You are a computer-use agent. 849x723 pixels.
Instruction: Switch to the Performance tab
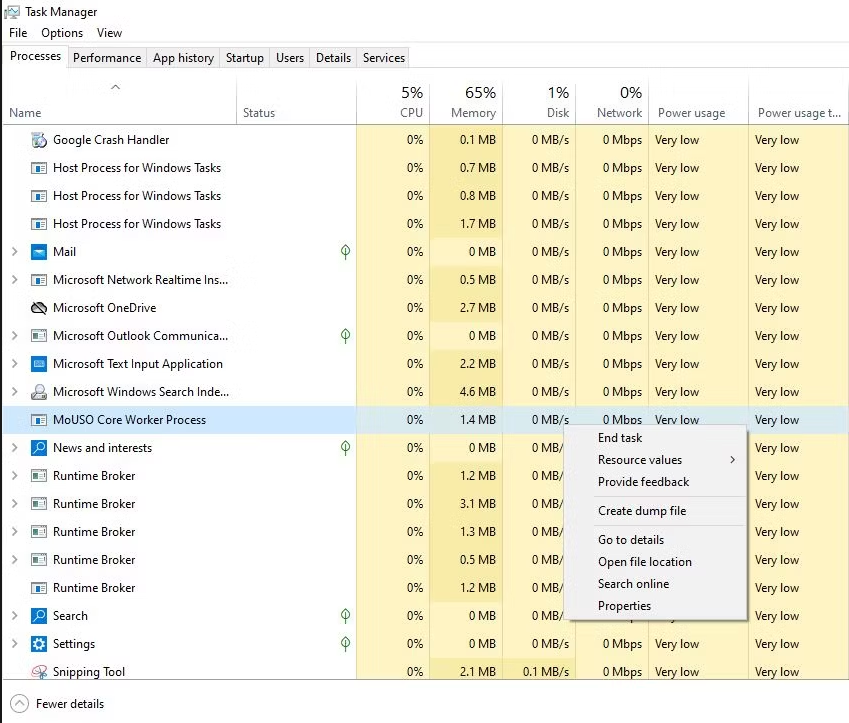(x=107, y=58)
